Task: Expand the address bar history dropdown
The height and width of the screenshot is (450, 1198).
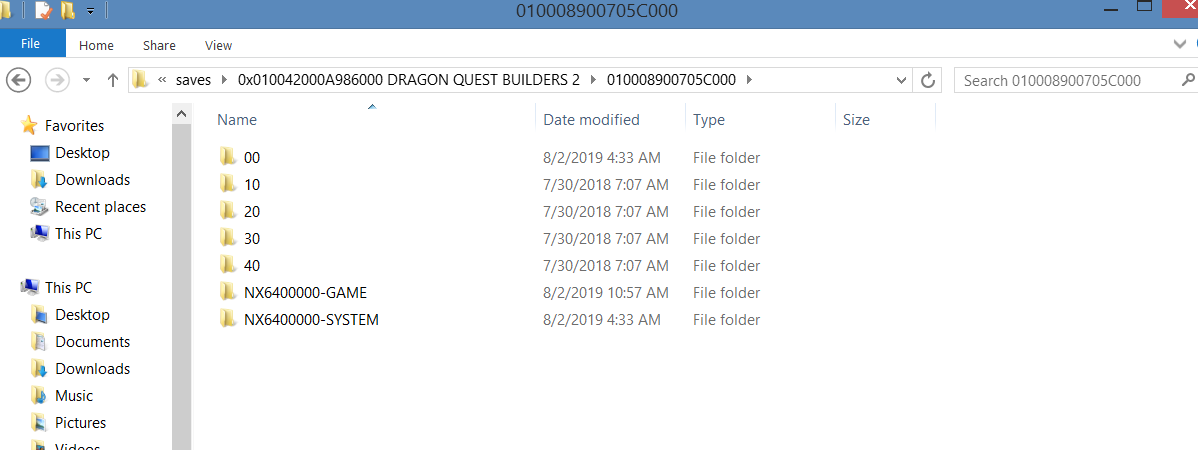Action: tap(902, 79)
